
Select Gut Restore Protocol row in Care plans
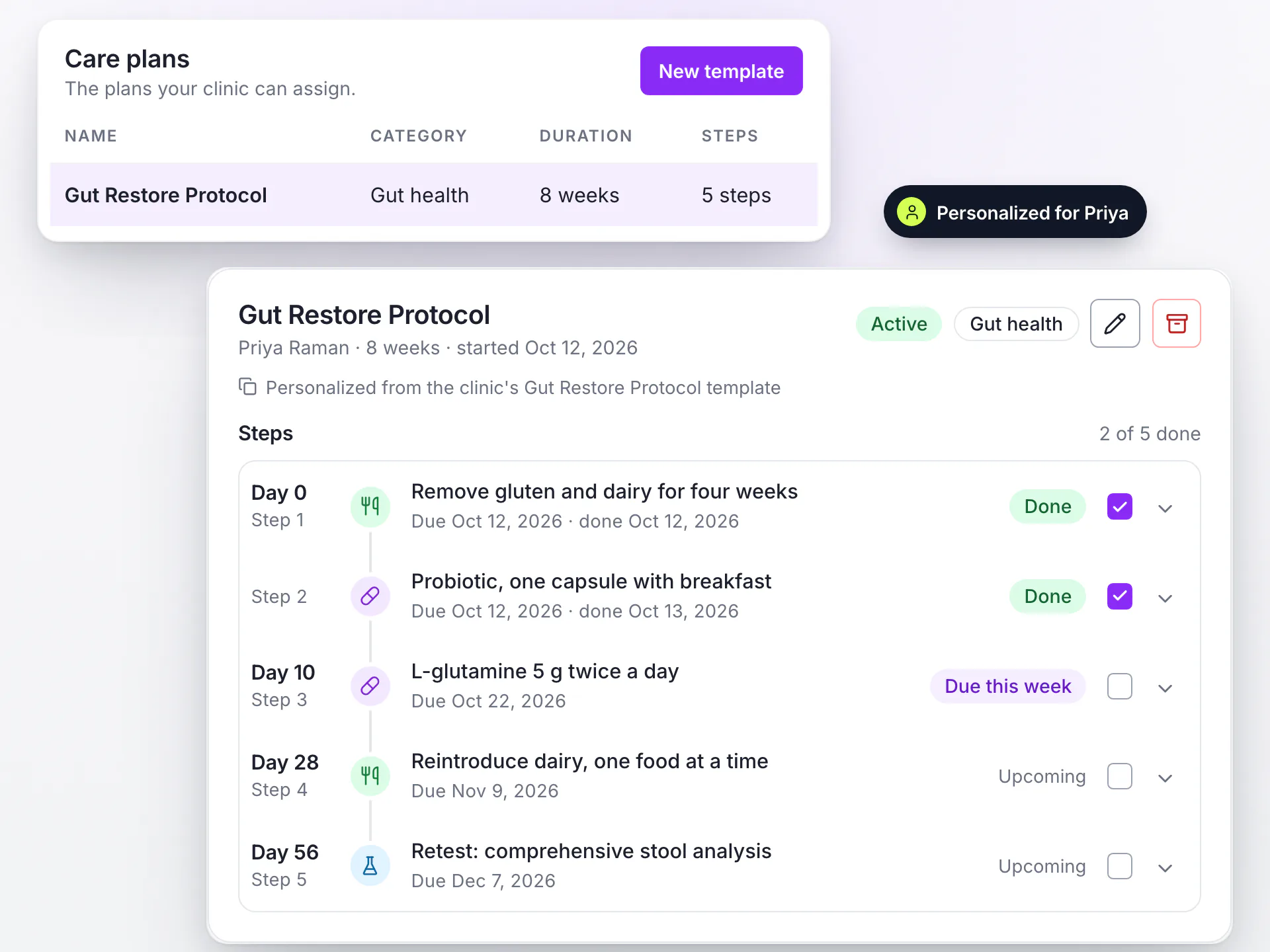[434, 195]
